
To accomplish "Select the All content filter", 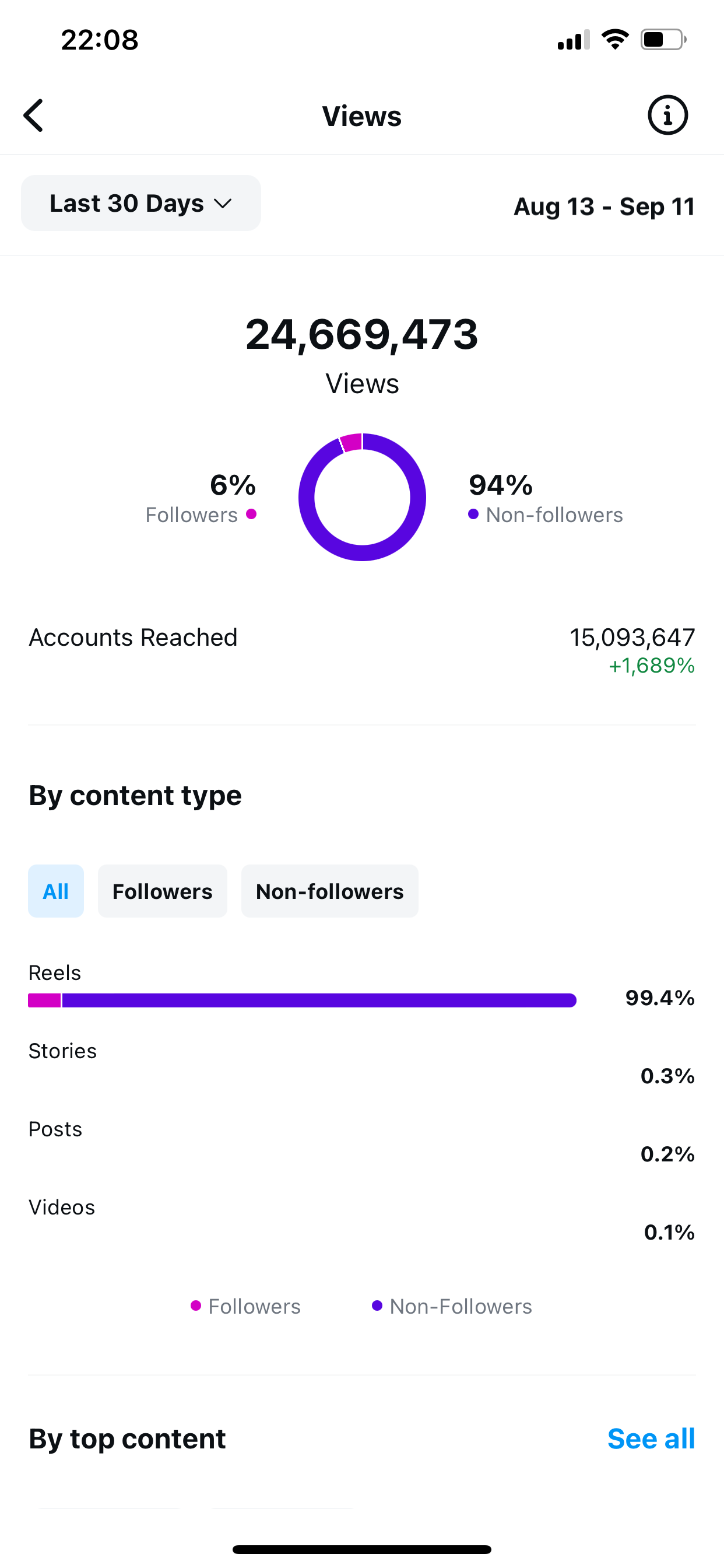I will (x=55, y=891).
